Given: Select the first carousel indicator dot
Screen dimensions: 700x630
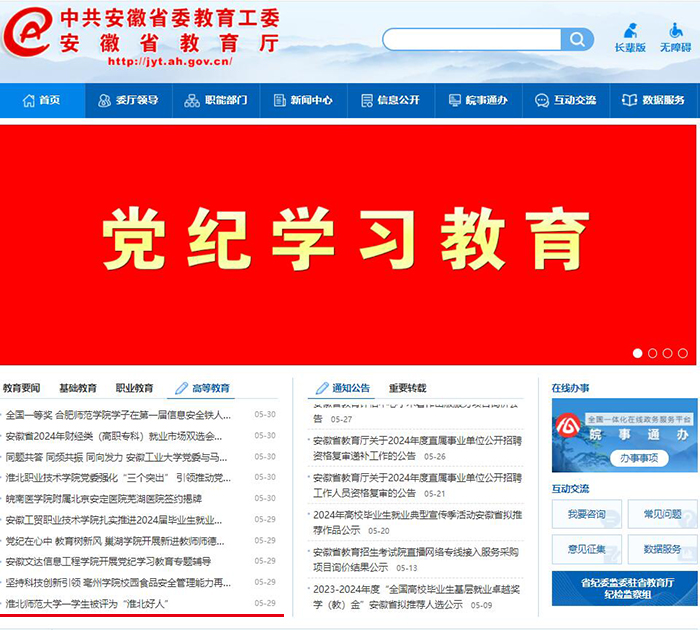Looking at the screenshot, I should [637, 353].
